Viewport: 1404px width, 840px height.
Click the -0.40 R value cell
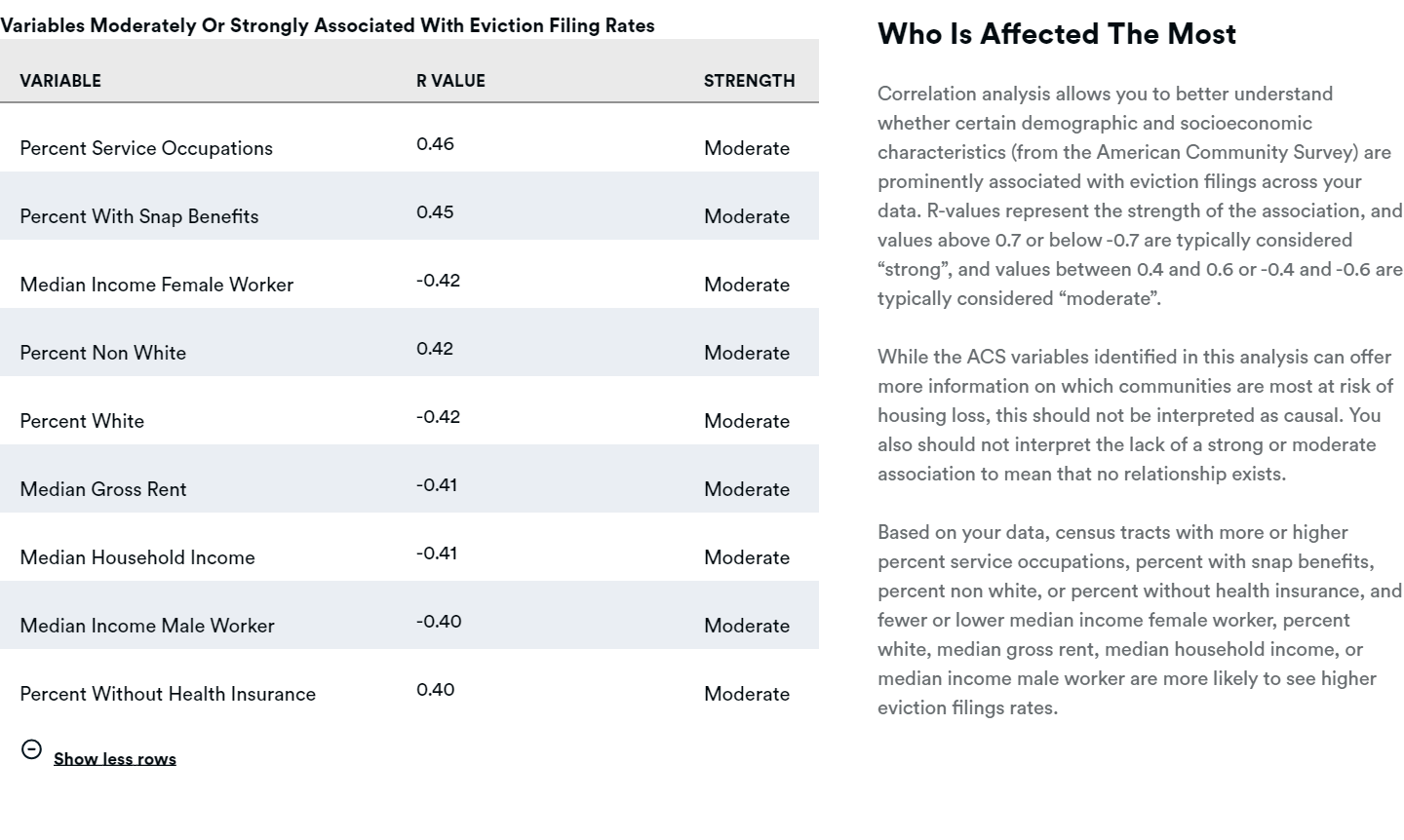click(x=438, y=621)
